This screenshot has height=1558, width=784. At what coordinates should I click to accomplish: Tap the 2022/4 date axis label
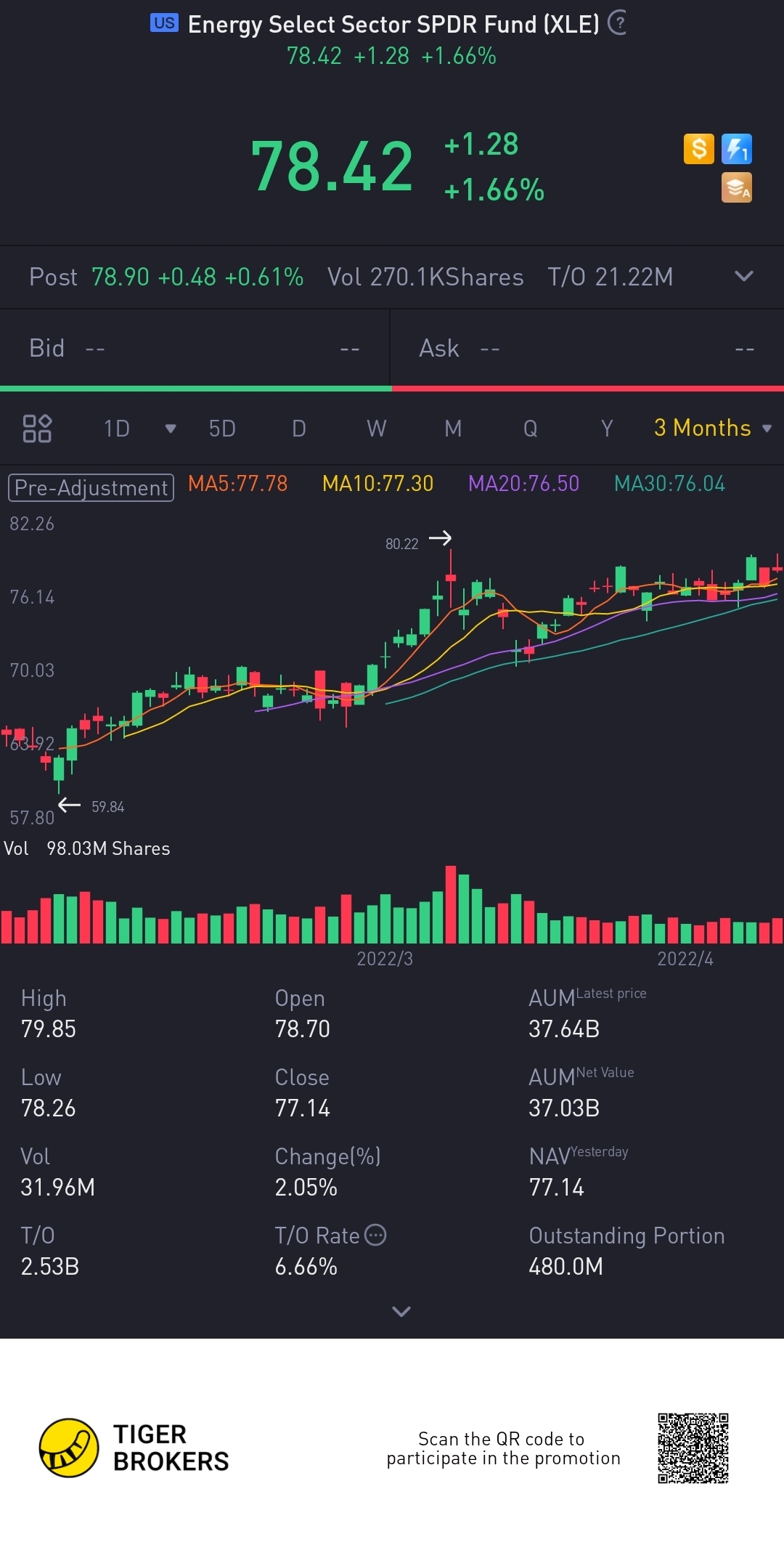point(685,959)
